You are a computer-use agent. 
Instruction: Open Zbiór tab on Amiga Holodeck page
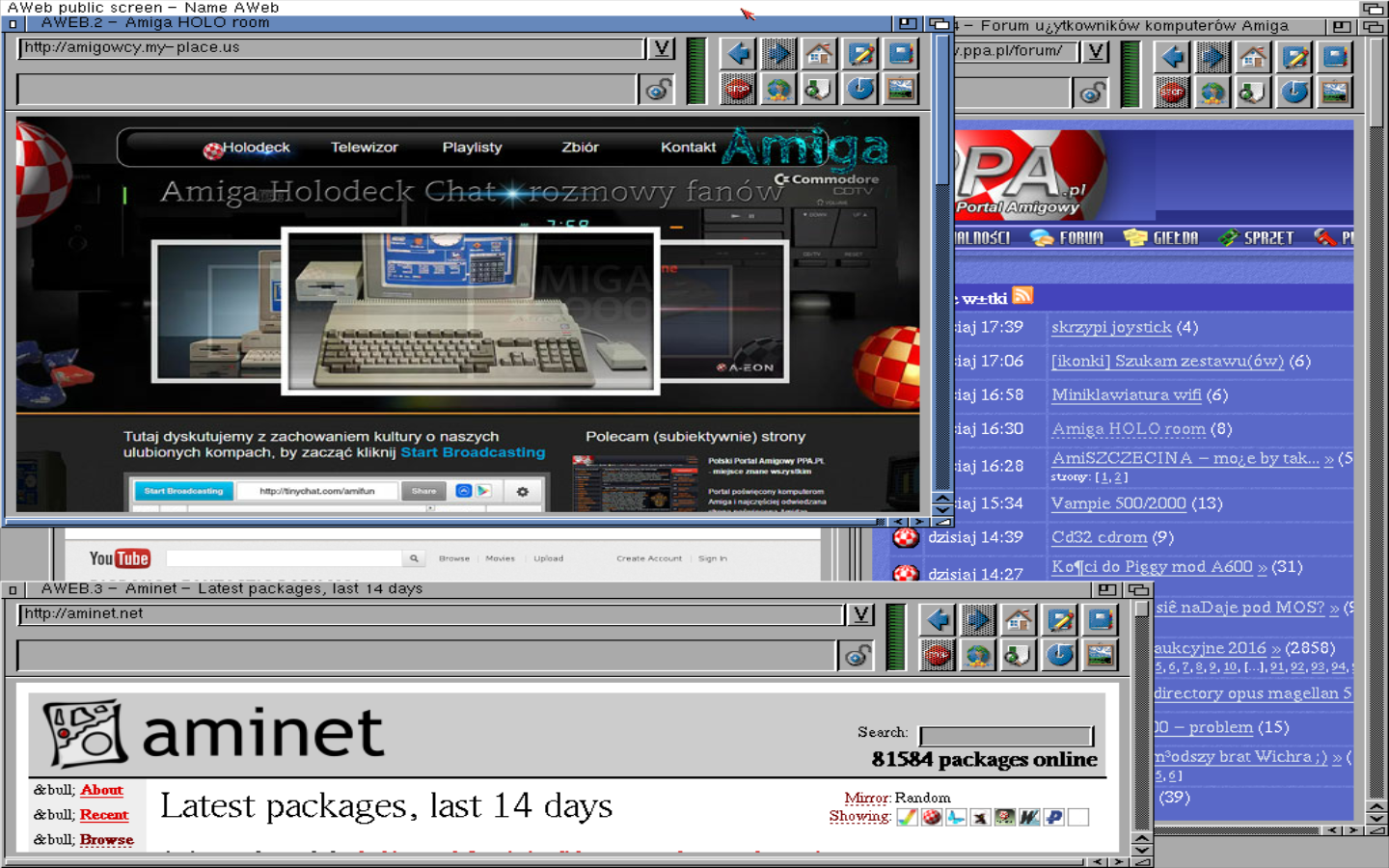click(580, 148)
